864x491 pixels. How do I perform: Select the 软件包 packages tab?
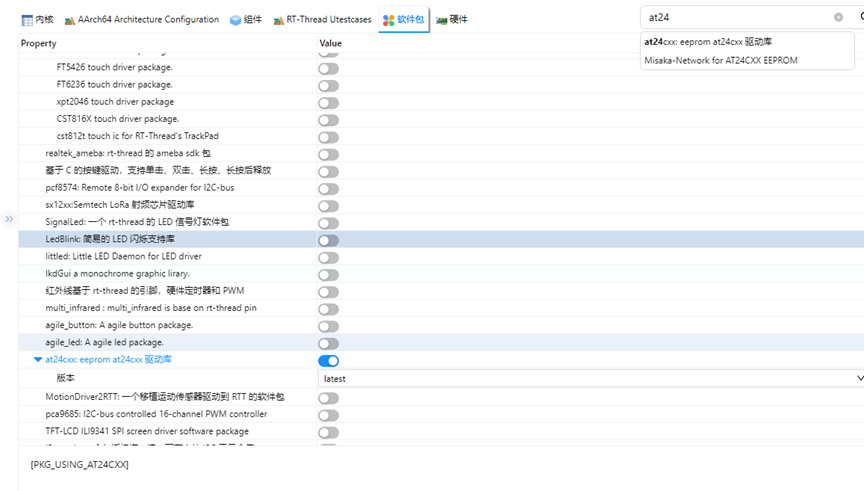403,20
